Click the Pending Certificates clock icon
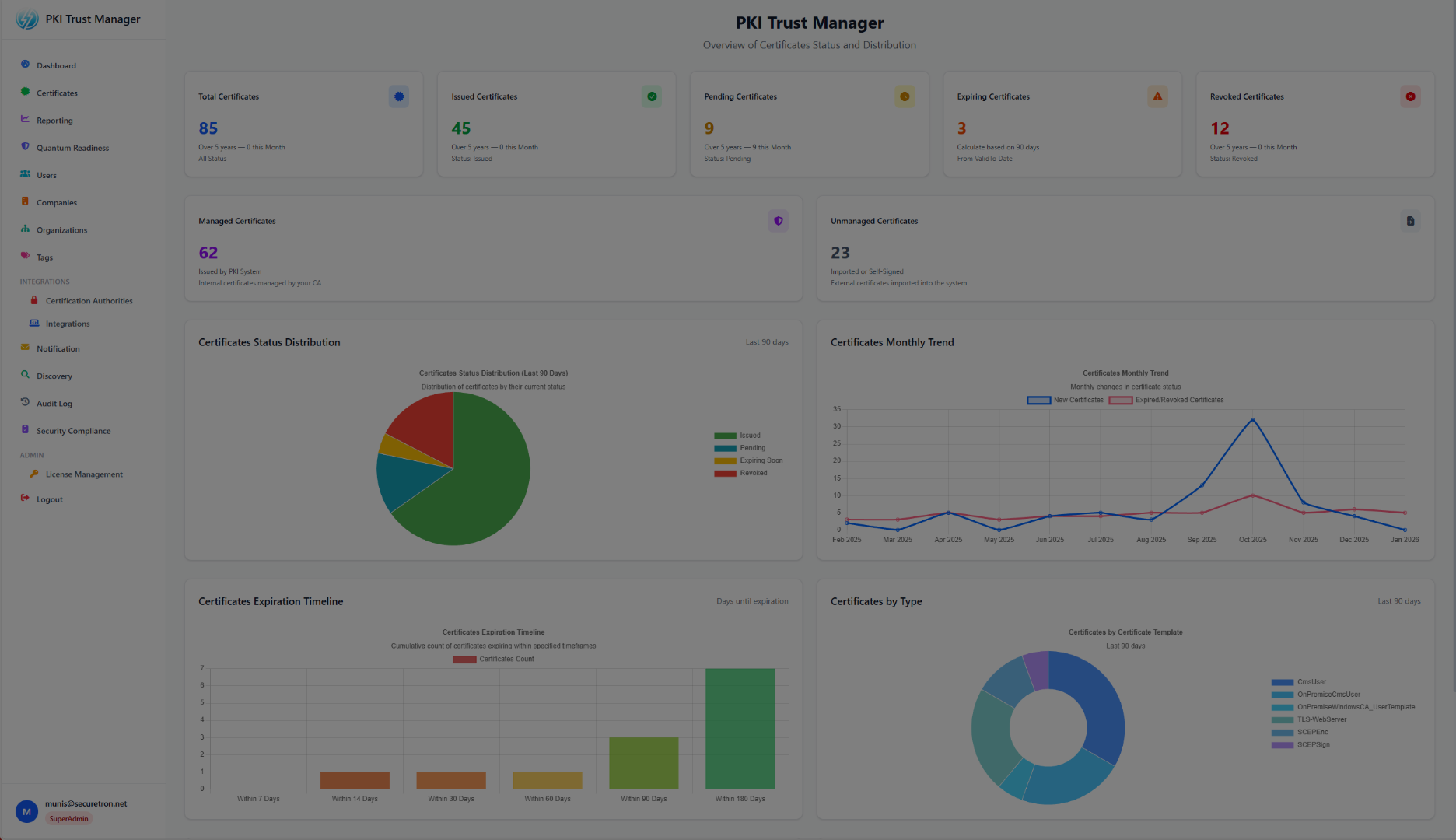 pos(905,96)
